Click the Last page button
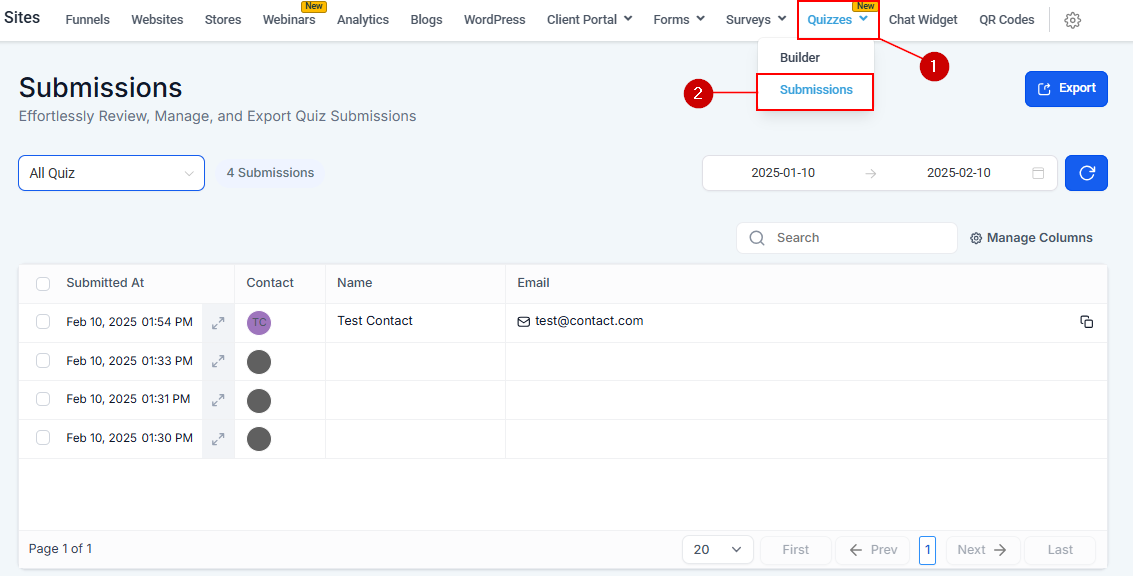 pos(1060,550)
